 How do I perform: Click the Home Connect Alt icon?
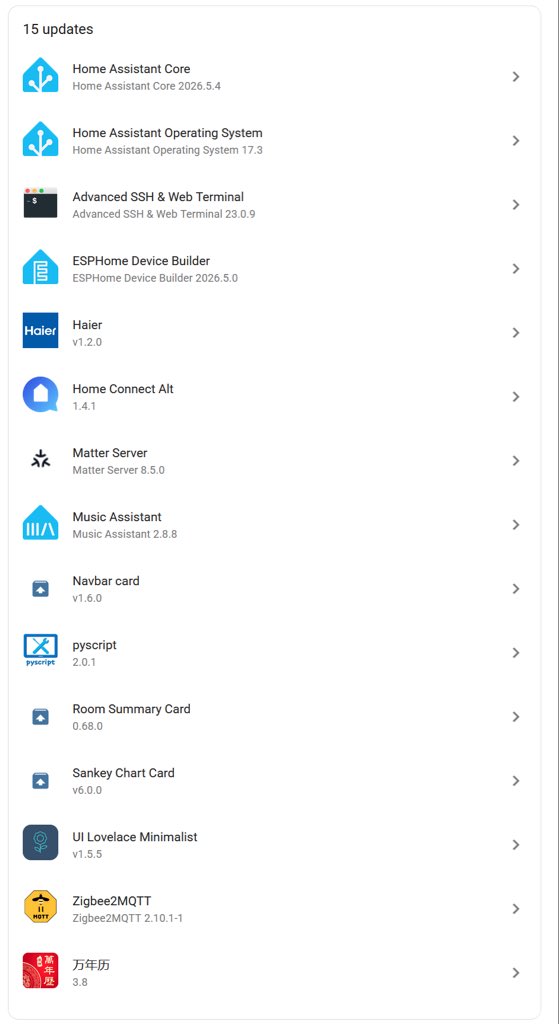[x=40, y=394]
